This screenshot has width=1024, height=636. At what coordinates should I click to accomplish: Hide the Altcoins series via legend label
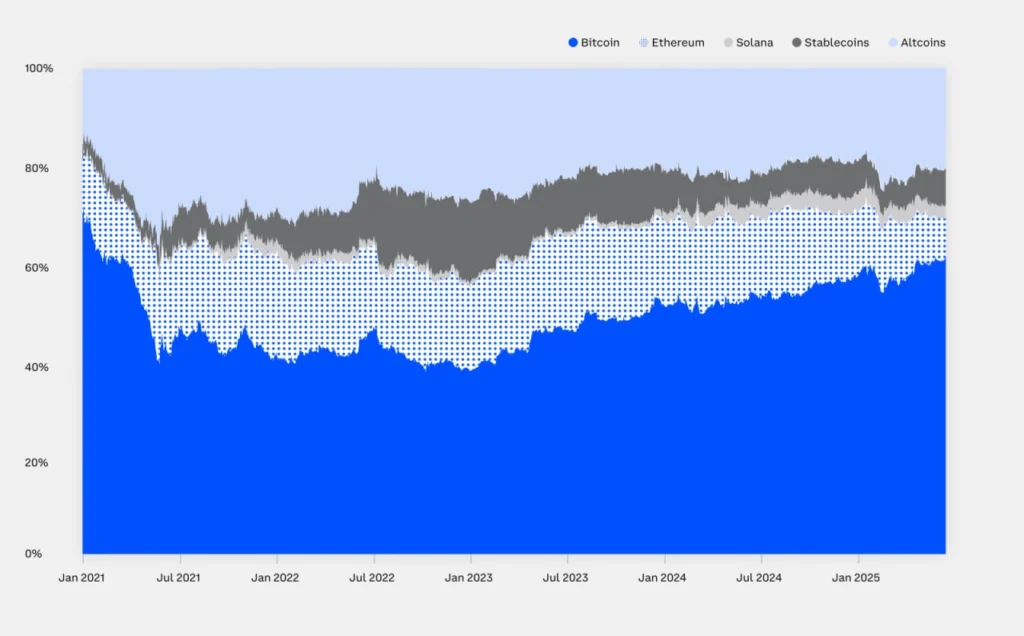(922, 43)
